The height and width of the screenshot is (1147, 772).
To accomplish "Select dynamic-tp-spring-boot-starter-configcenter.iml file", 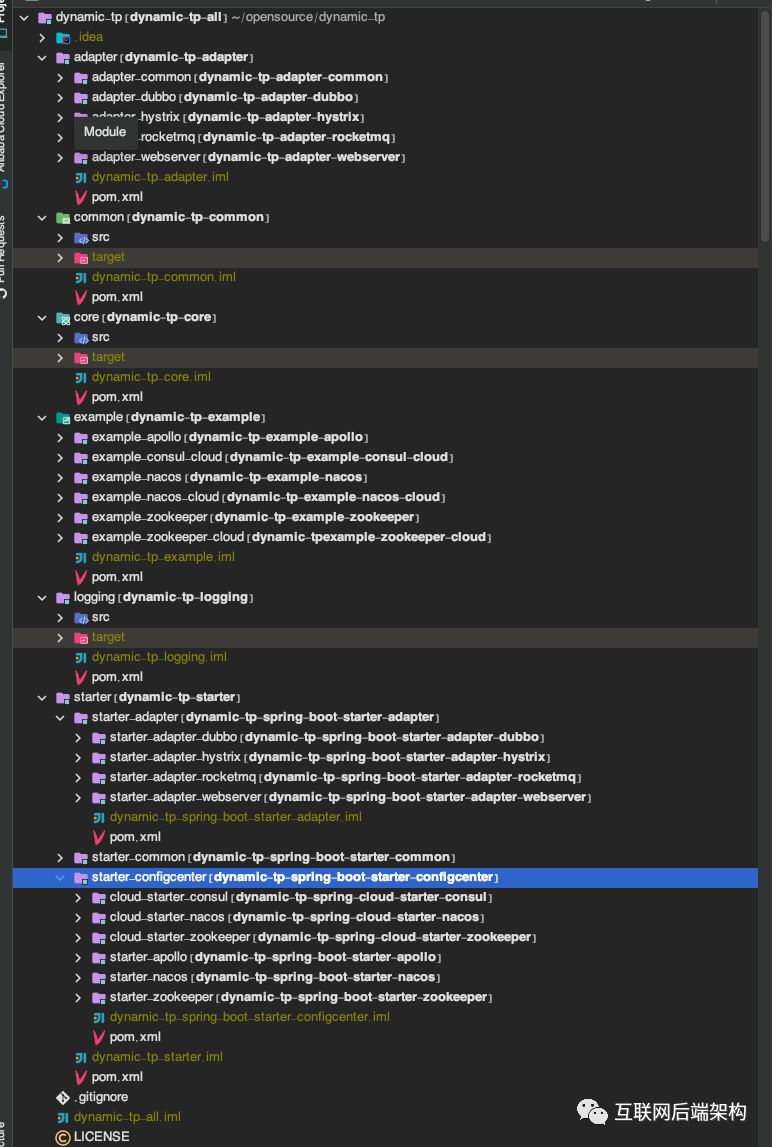I will pyautogui.click(x=250, y=1017).
